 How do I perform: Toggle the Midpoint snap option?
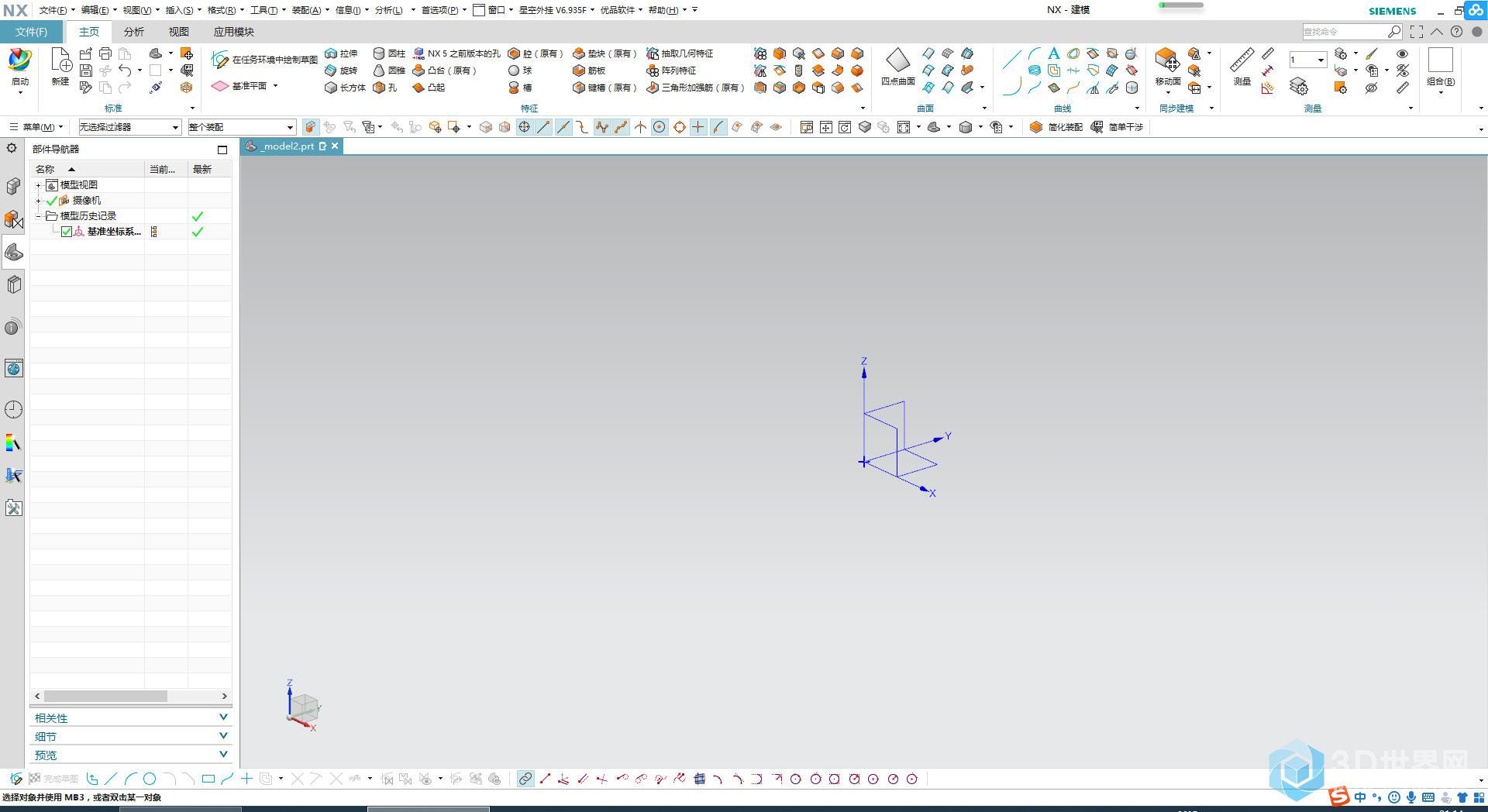563,127
